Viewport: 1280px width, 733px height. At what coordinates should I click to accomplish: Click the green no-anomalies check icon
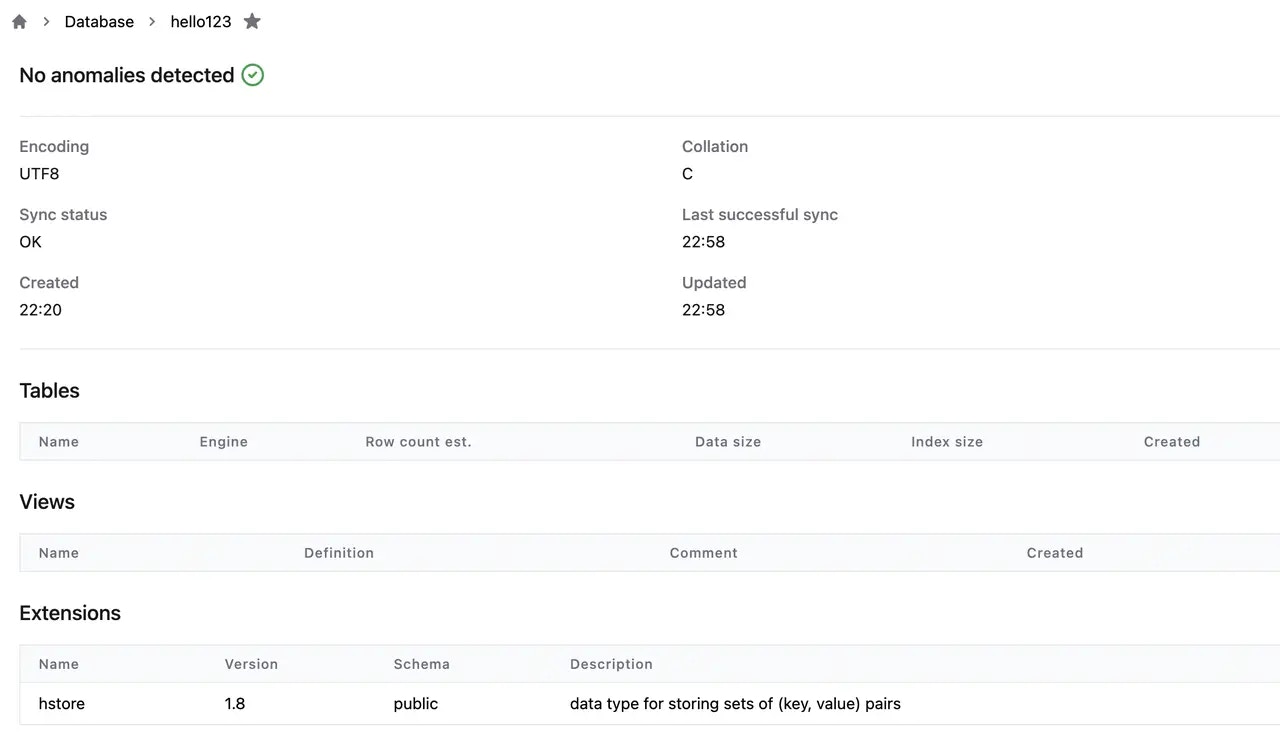click(x=253, y=75)
